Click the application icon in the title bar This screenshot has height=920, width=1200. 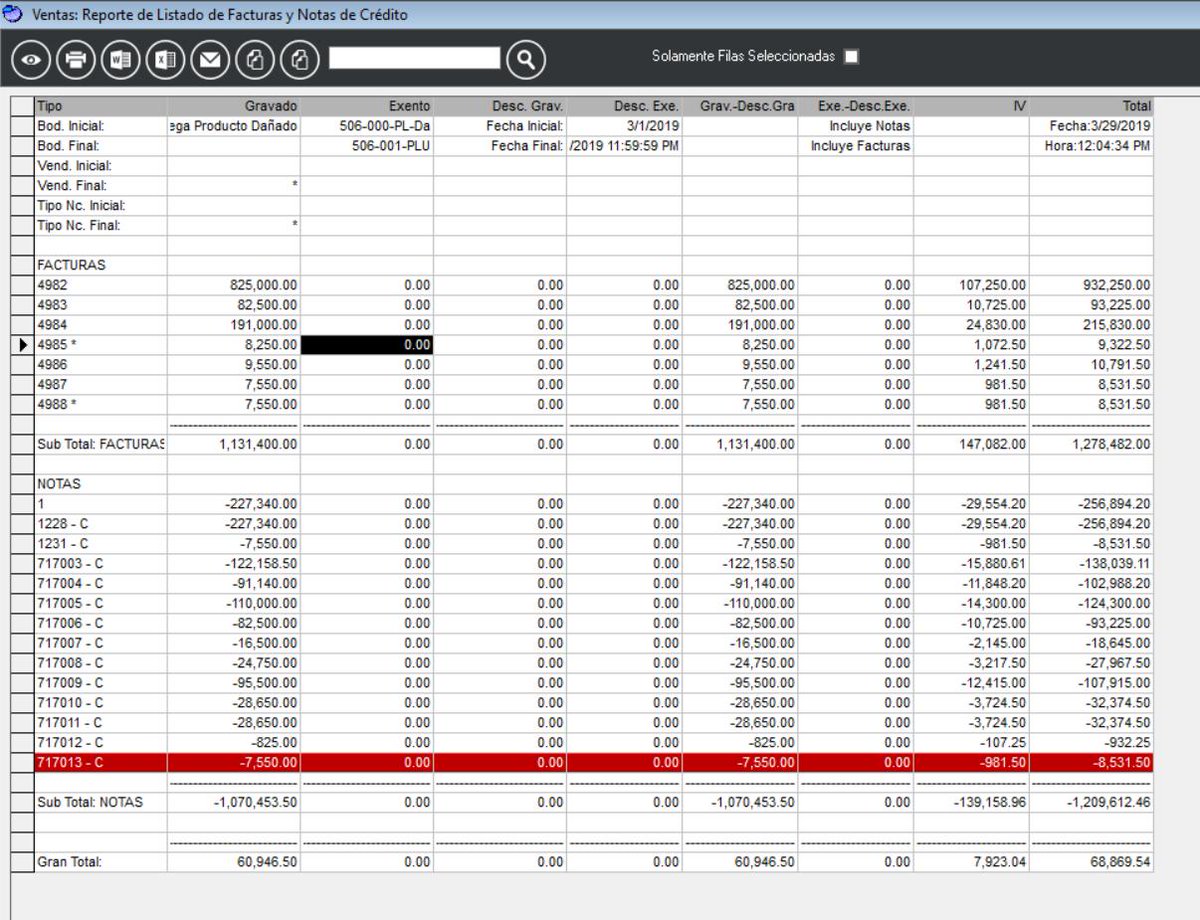tap(14, 15)
